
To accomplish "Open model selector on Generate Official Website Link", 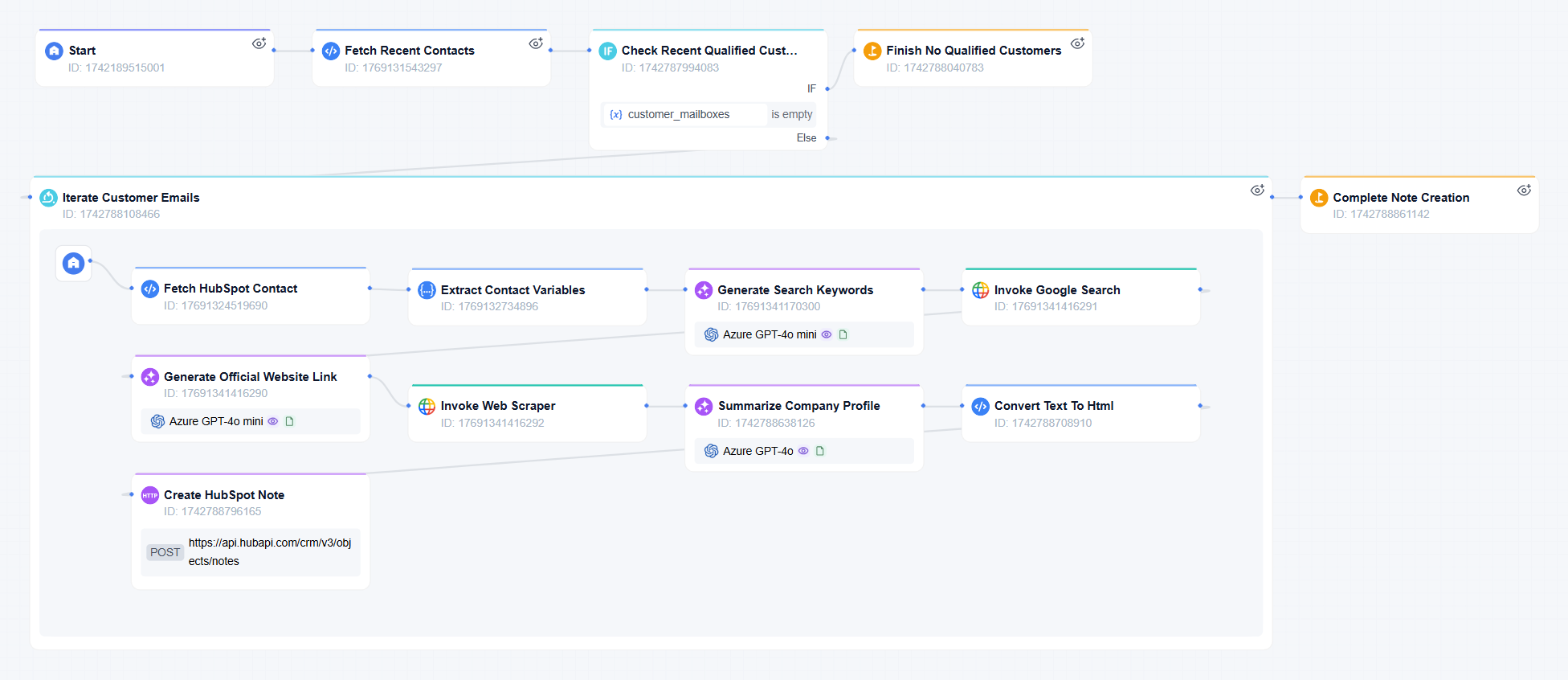I will pyautogui.click(x=215, y=421).
